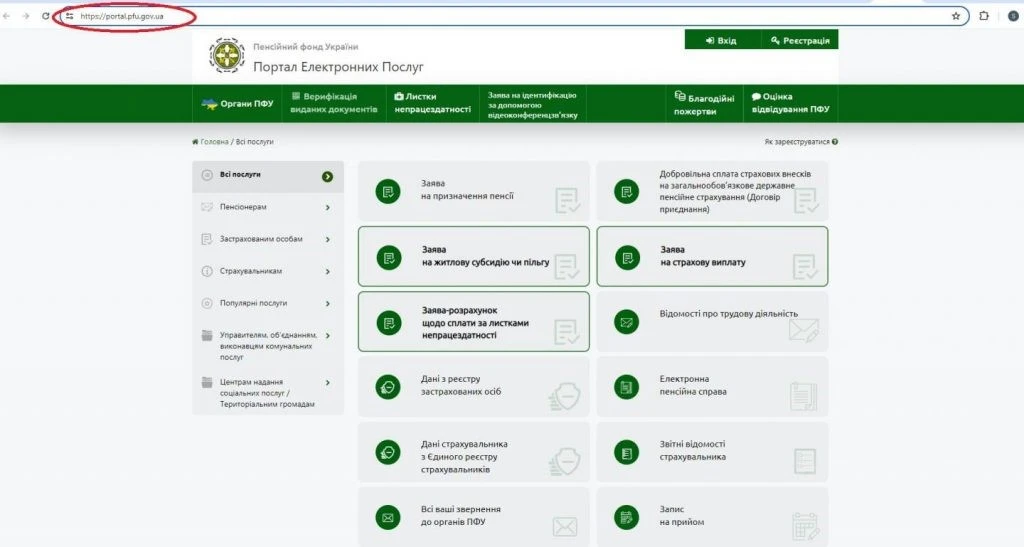Click the Pension Fund of Ukraine logo
The image size is (1024, 547).
(x=226, y=56)
